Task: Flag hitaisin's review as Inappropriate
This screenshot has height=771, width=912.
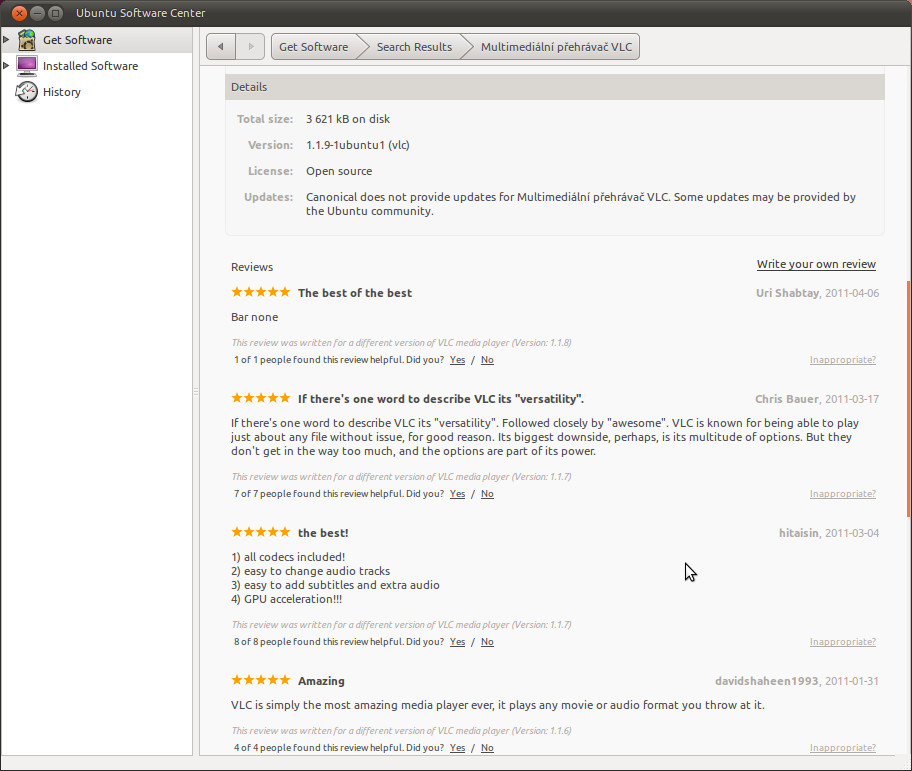Action: 843,642
